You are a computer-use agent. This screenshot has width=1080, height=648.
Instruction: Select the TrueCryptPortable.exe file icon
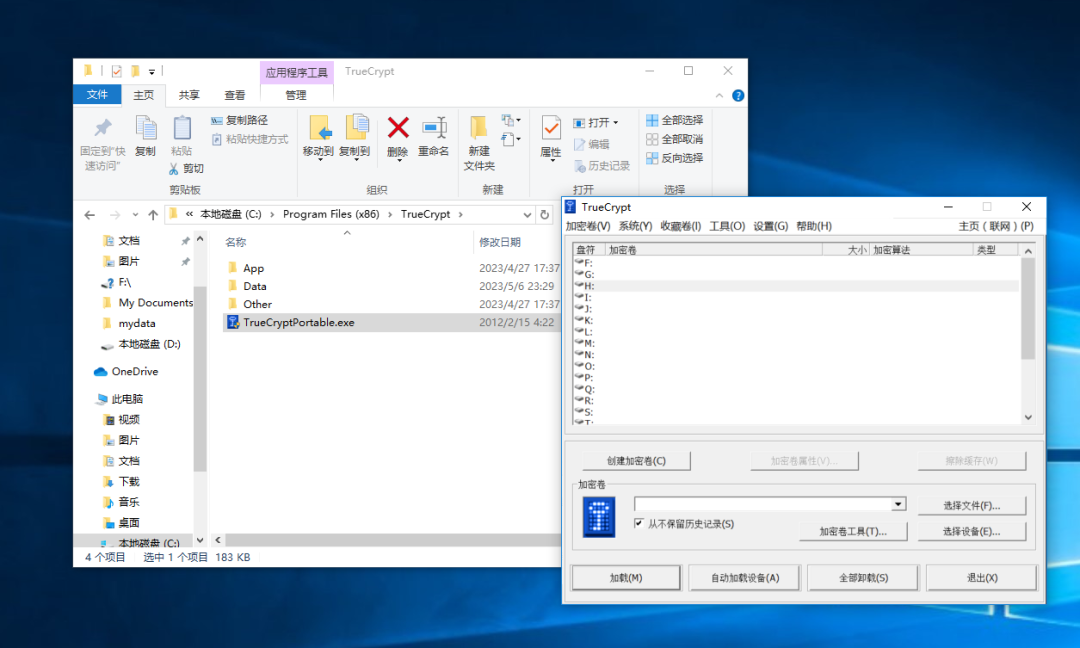click(x=233, y=322)
